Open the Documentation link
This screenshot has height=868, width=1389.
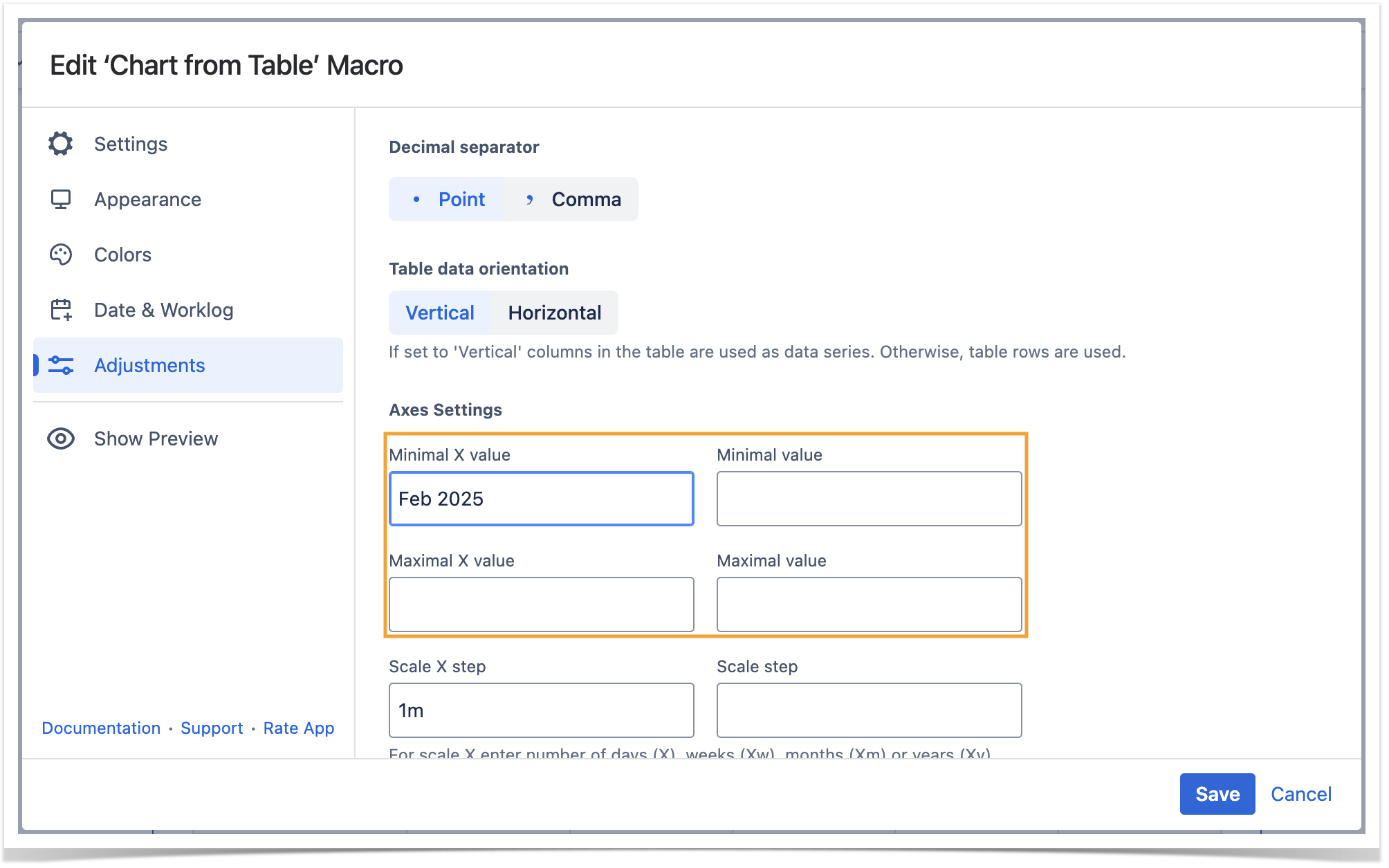[x=101, y=728]
